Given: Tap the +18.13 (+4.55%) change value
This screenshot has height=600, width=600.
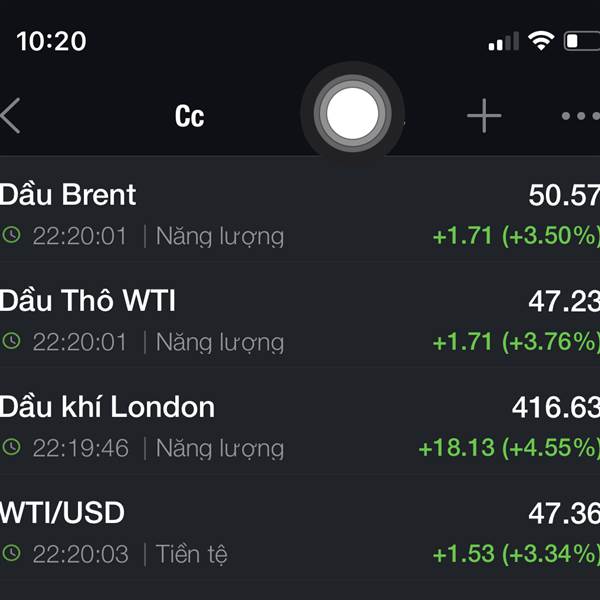Looking at the screenshot, I should 509,448.
